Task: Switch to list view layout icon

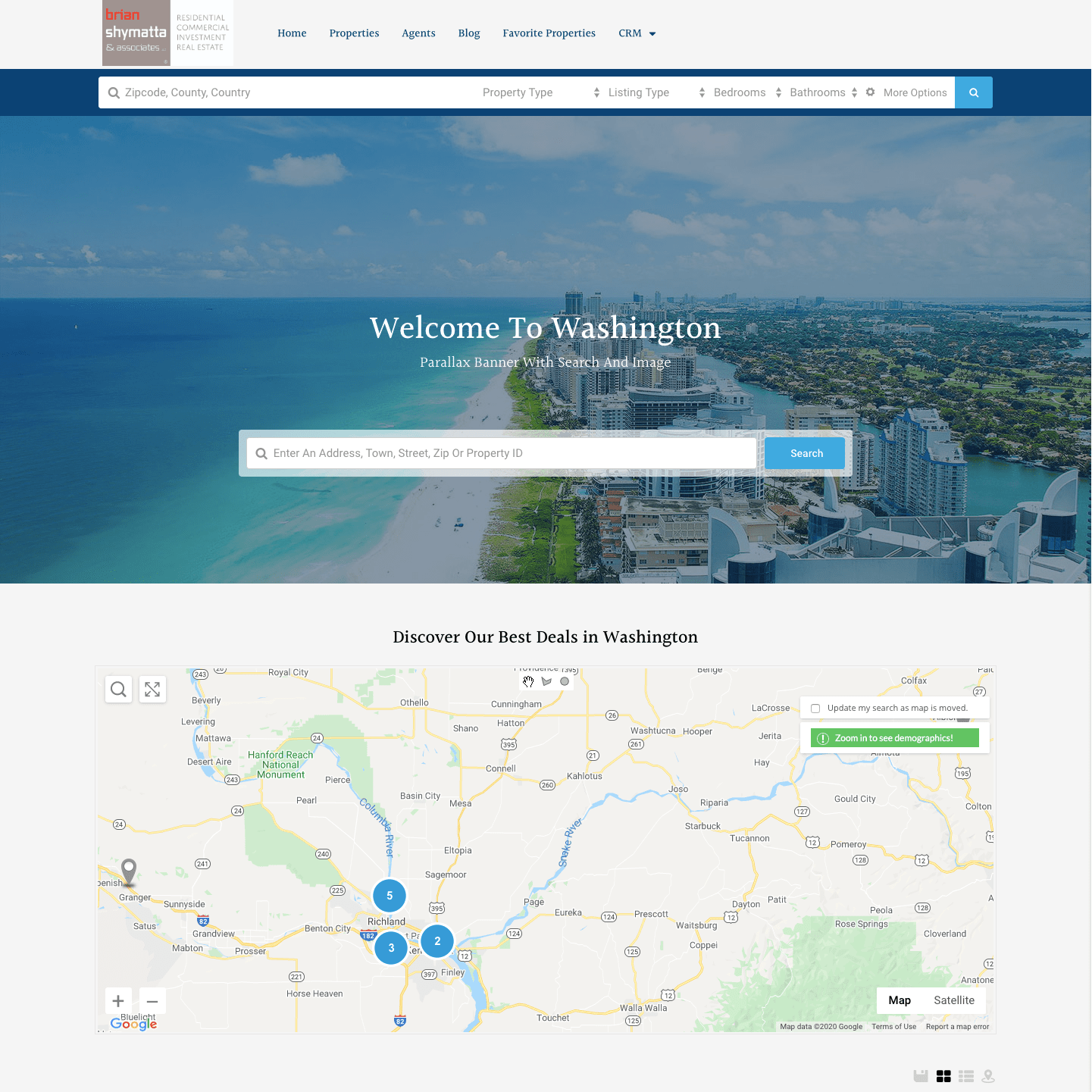Action: pos(966,1076)
